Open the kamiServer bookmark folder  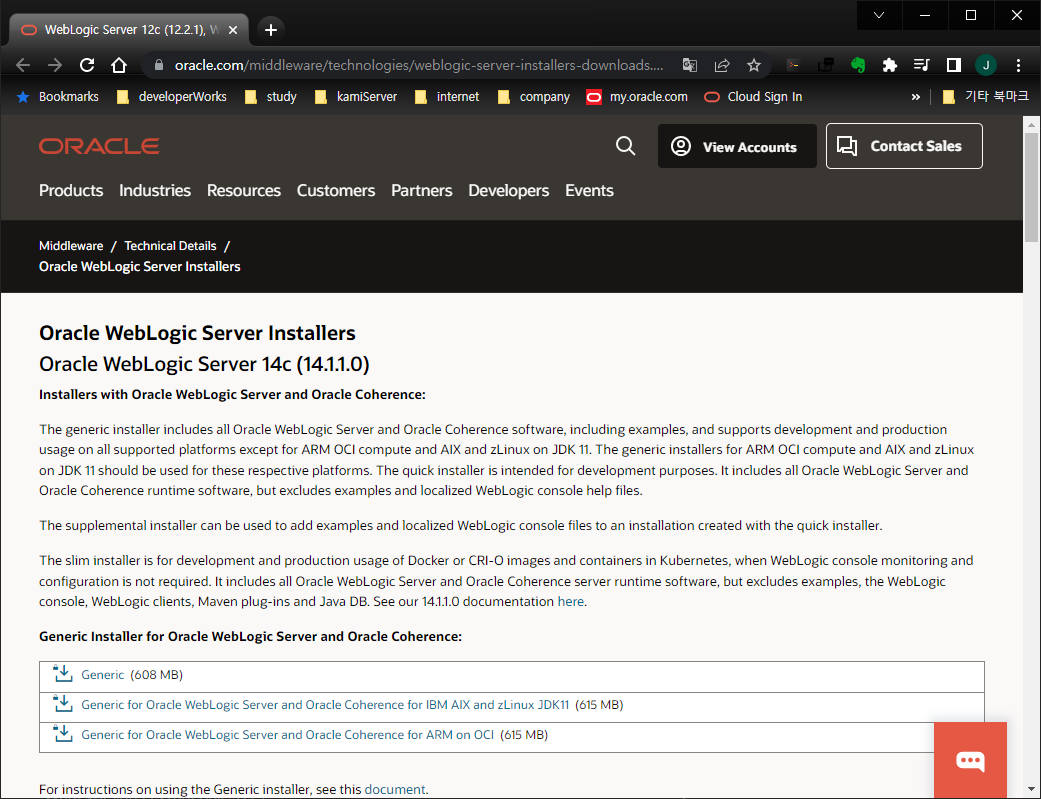356,97
